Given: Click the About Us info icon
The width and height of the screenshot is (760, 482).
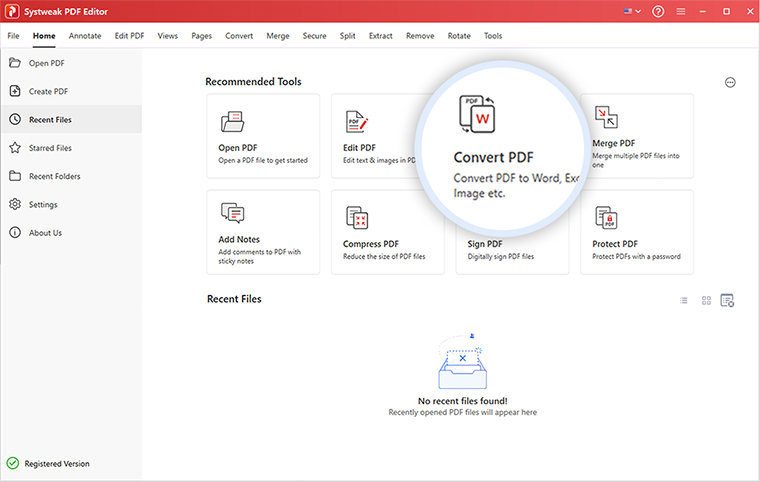Looking at the screenshot, I should tap(15, 232).
